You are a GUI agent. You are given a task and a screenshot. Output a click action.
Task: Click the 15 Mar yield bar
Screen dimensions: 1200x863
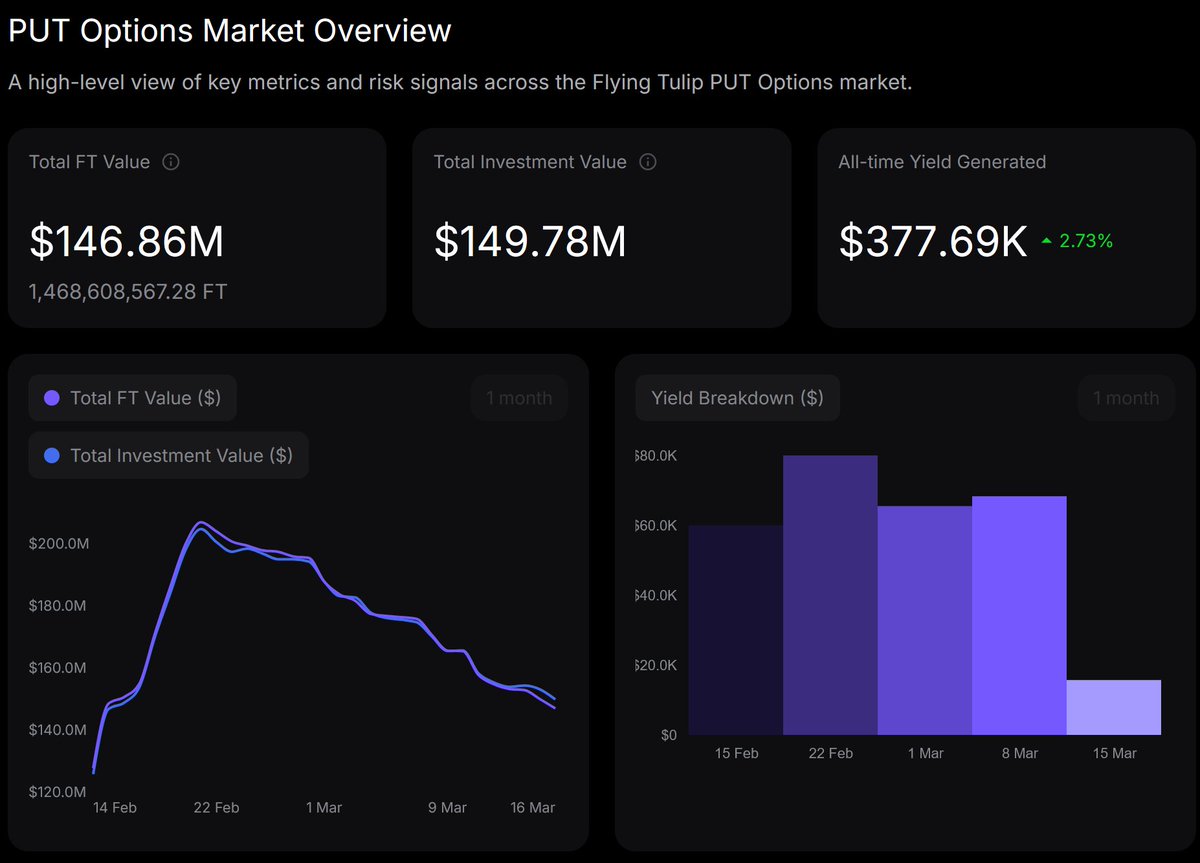pos(1114,707)
